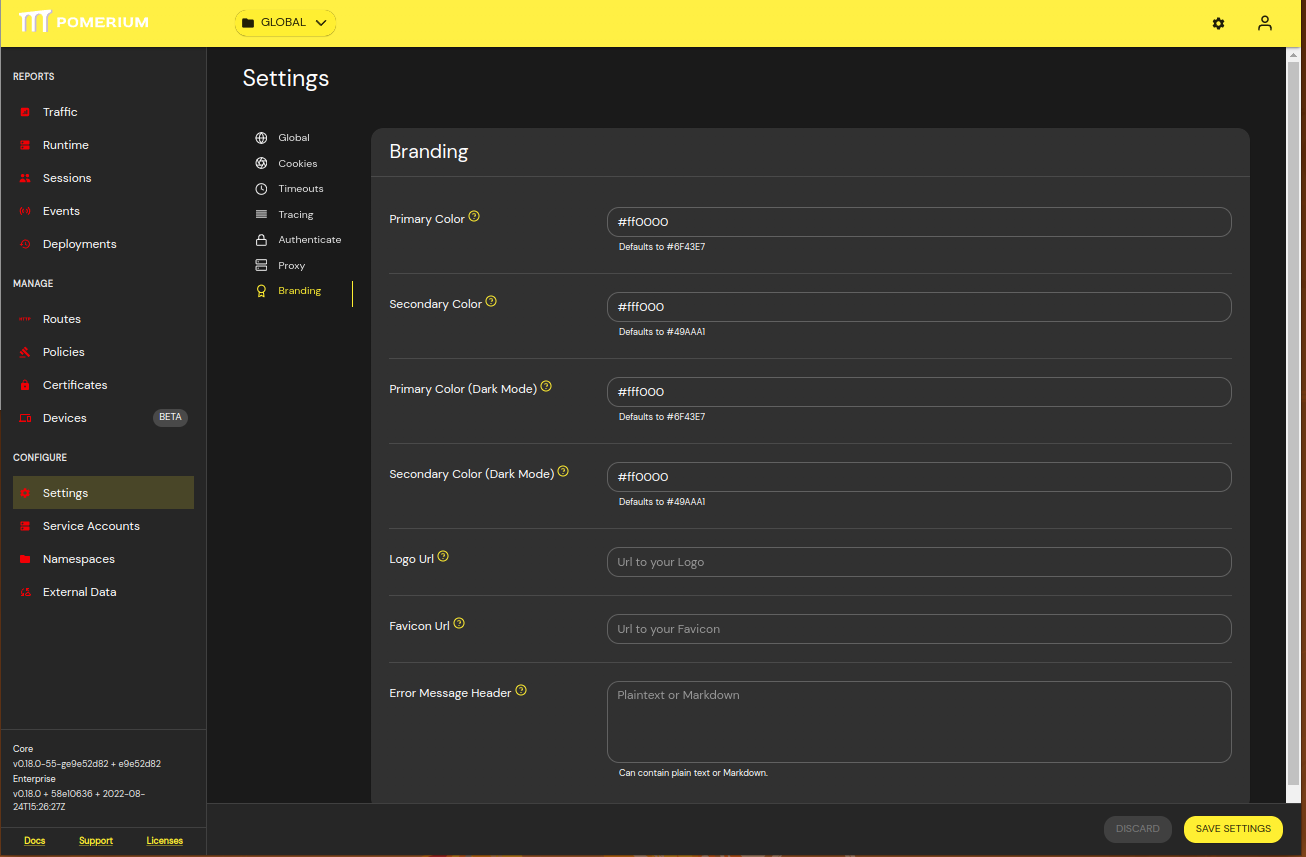This screenshot has width=1306, height=857.
Task: Click the Secondary Color input field
Action: pyautogui.click(x=918, y=306)
